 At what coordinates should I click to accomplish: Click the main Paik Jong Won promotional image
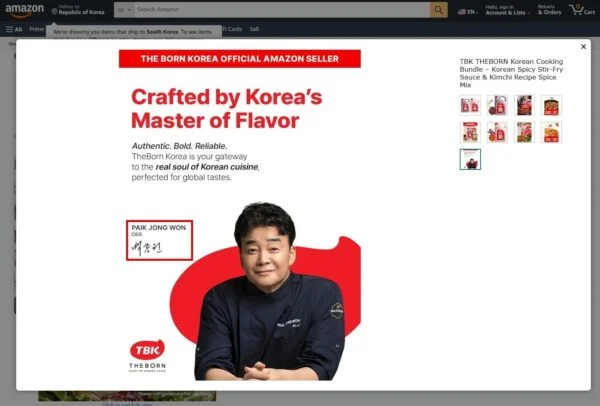(240, 215)
